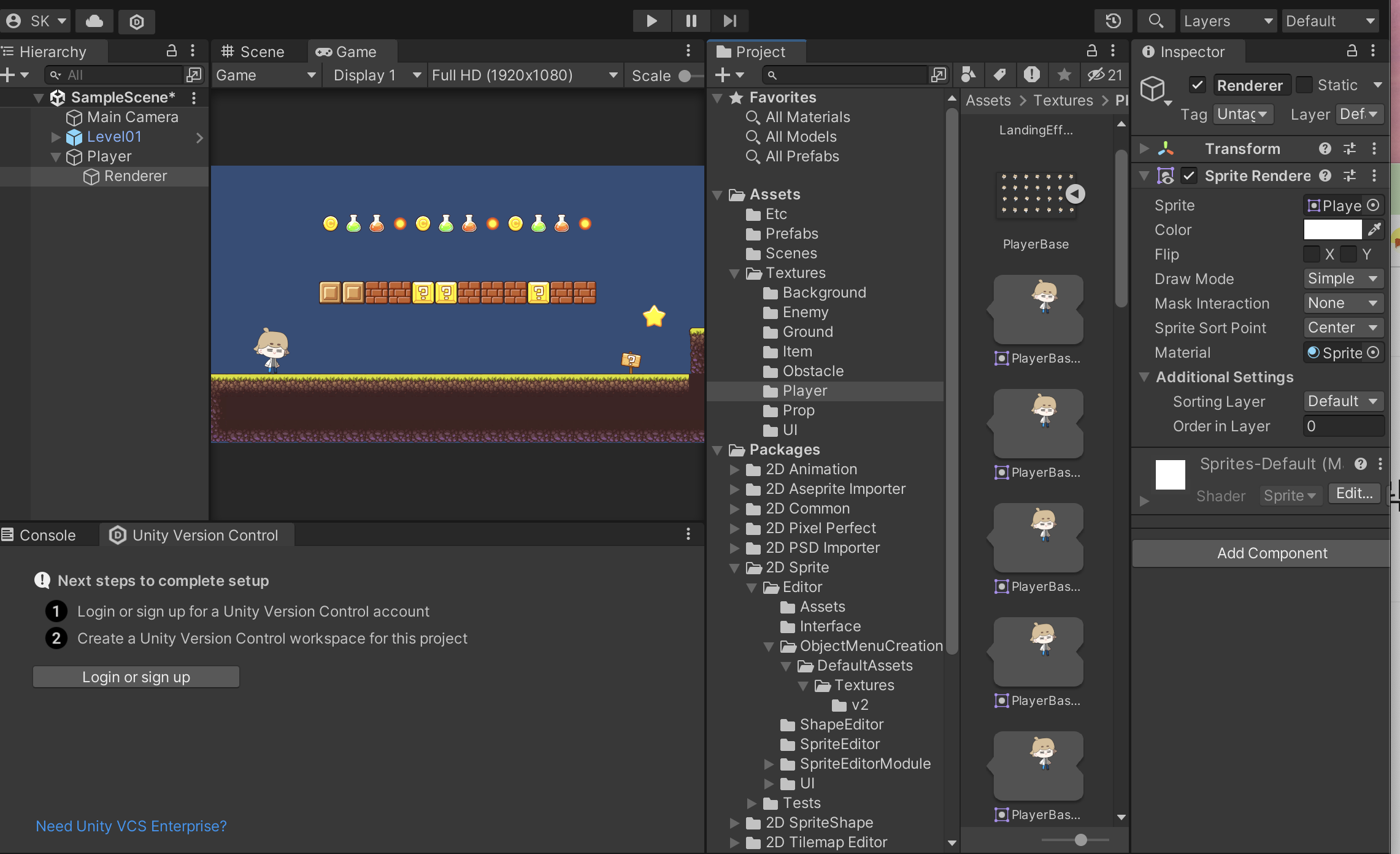
Task: Toggle the Static checkbox
Action: [x=1304, y=85]
